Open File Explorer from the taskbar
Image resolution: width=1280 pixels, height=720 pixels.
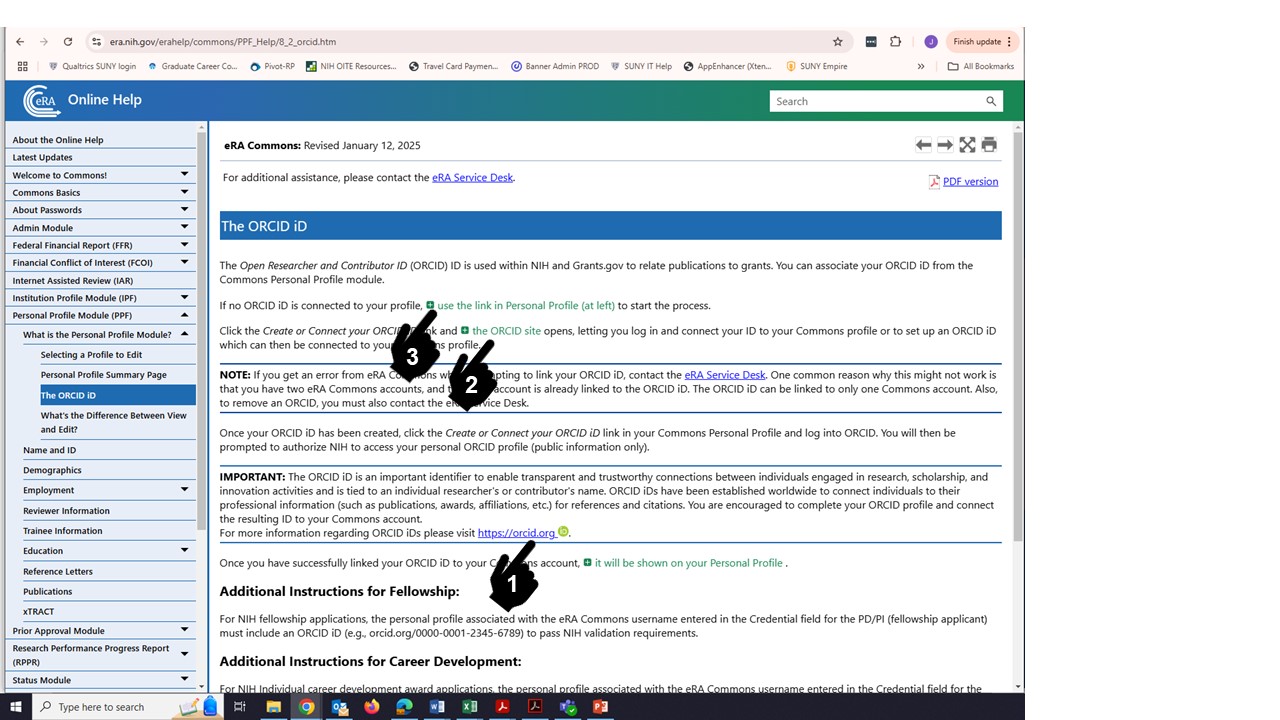point(273,707)
